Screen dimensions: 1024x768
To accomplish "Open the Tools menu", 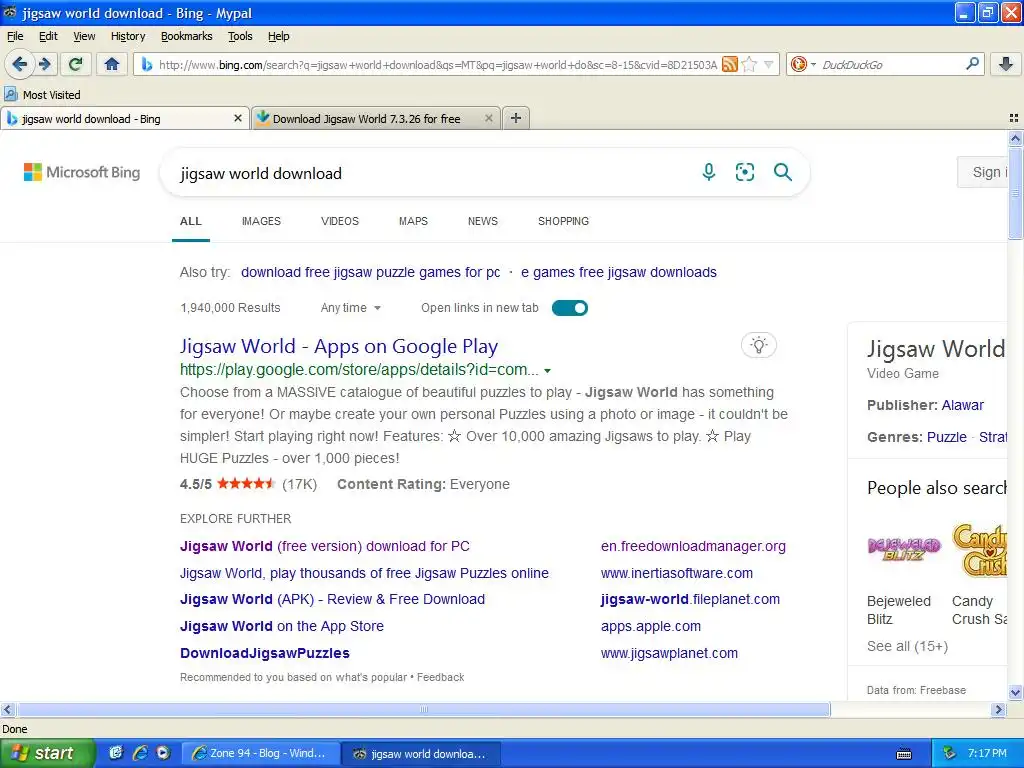I will (240, 36).
